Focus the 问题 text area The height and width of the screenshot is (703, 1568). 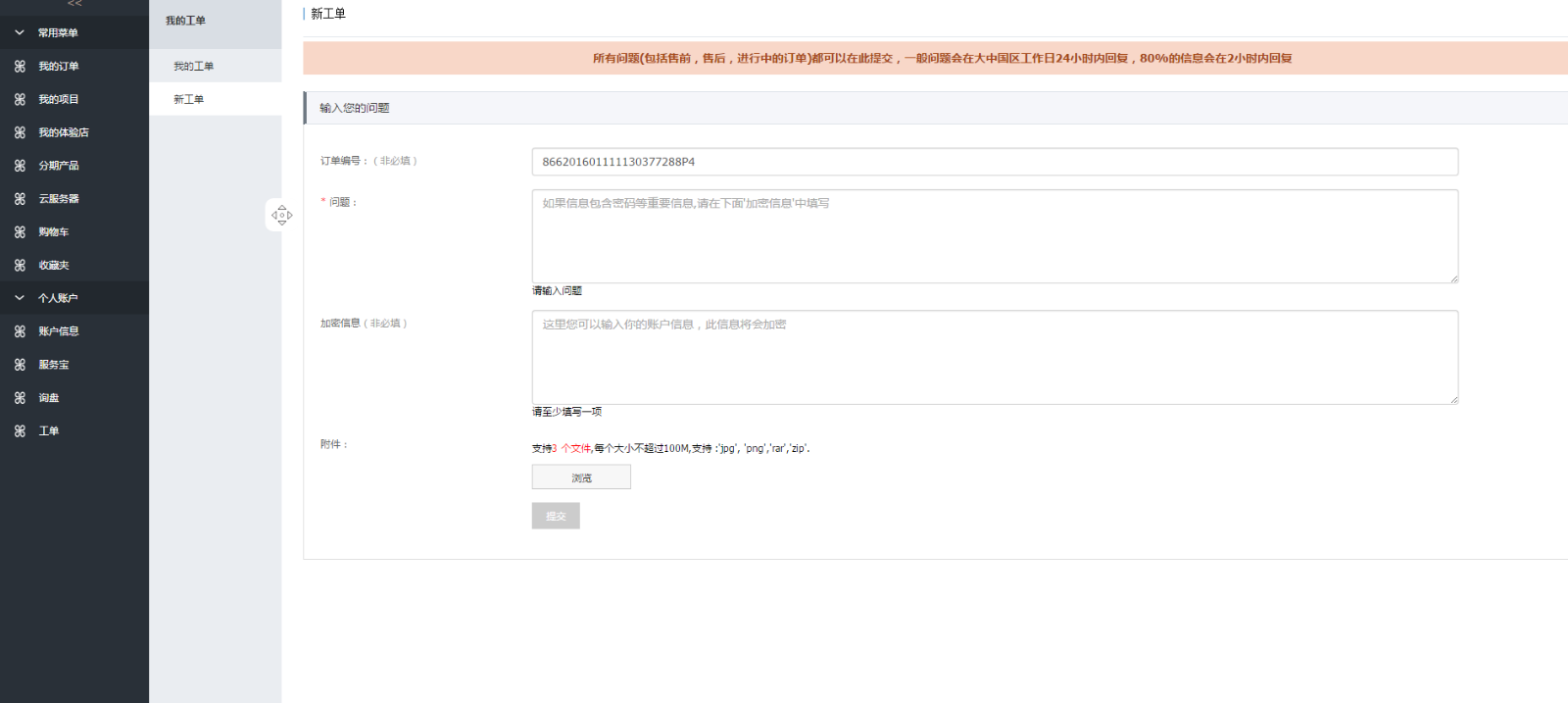pos(994,236)
